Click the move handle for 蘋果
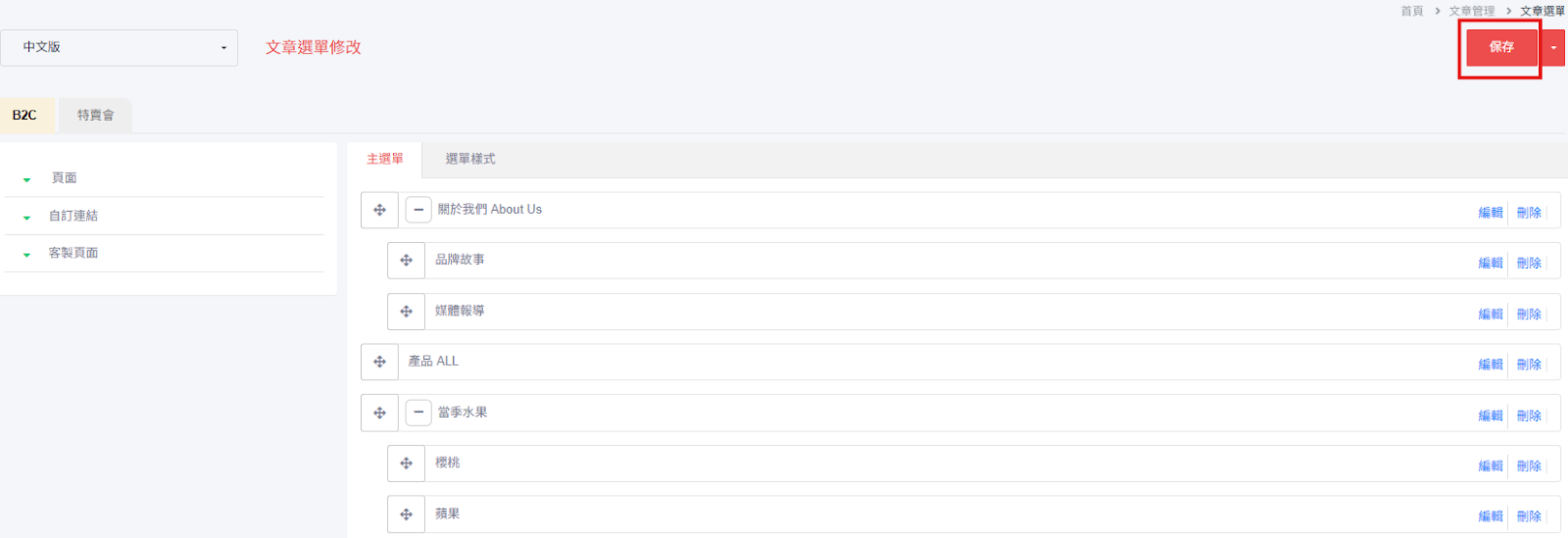This screenshot has width=1568, height=538. click(x=406, y=514)
